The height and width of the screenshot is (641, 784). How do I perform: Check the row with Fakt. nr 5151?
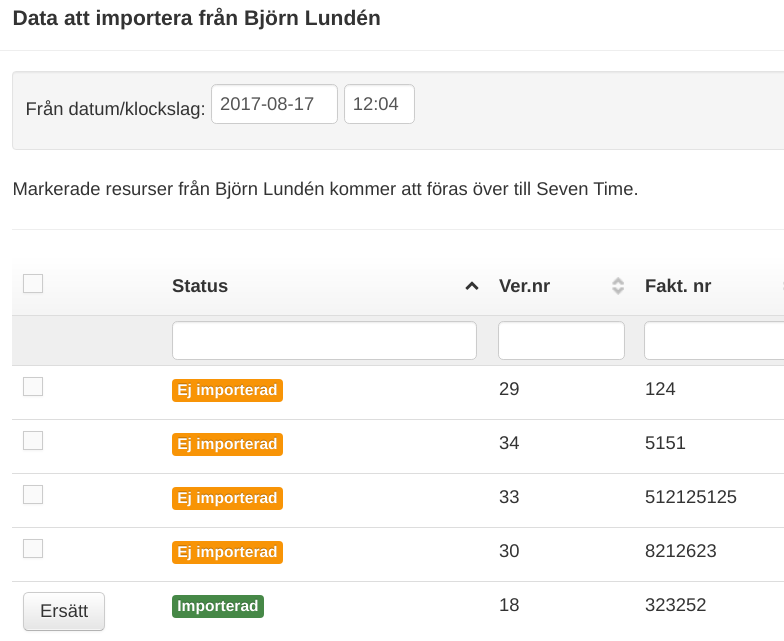point(33,440)
